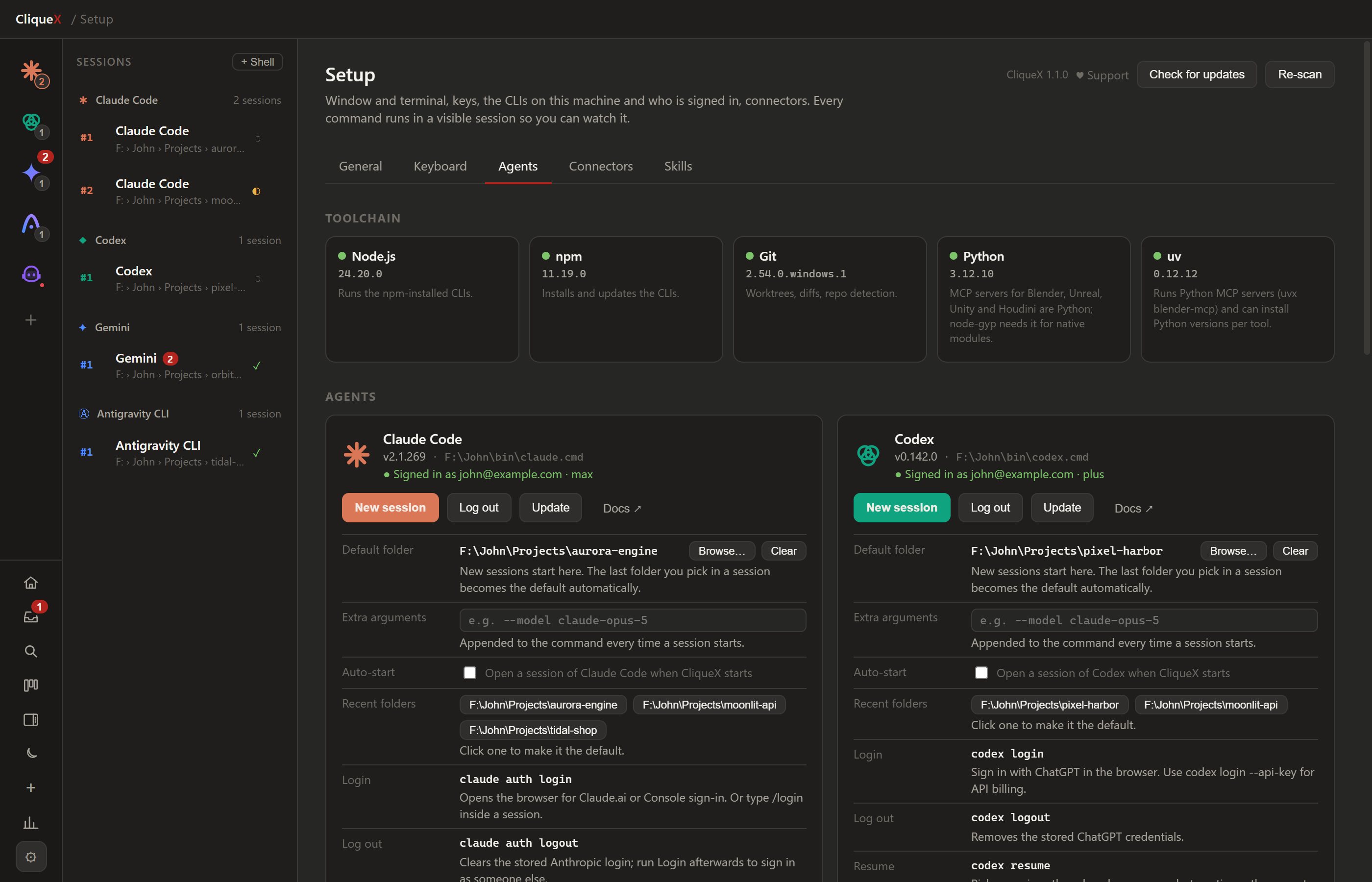
Task: Update the Claude Code CLI
Action: [x=550, y=508]
